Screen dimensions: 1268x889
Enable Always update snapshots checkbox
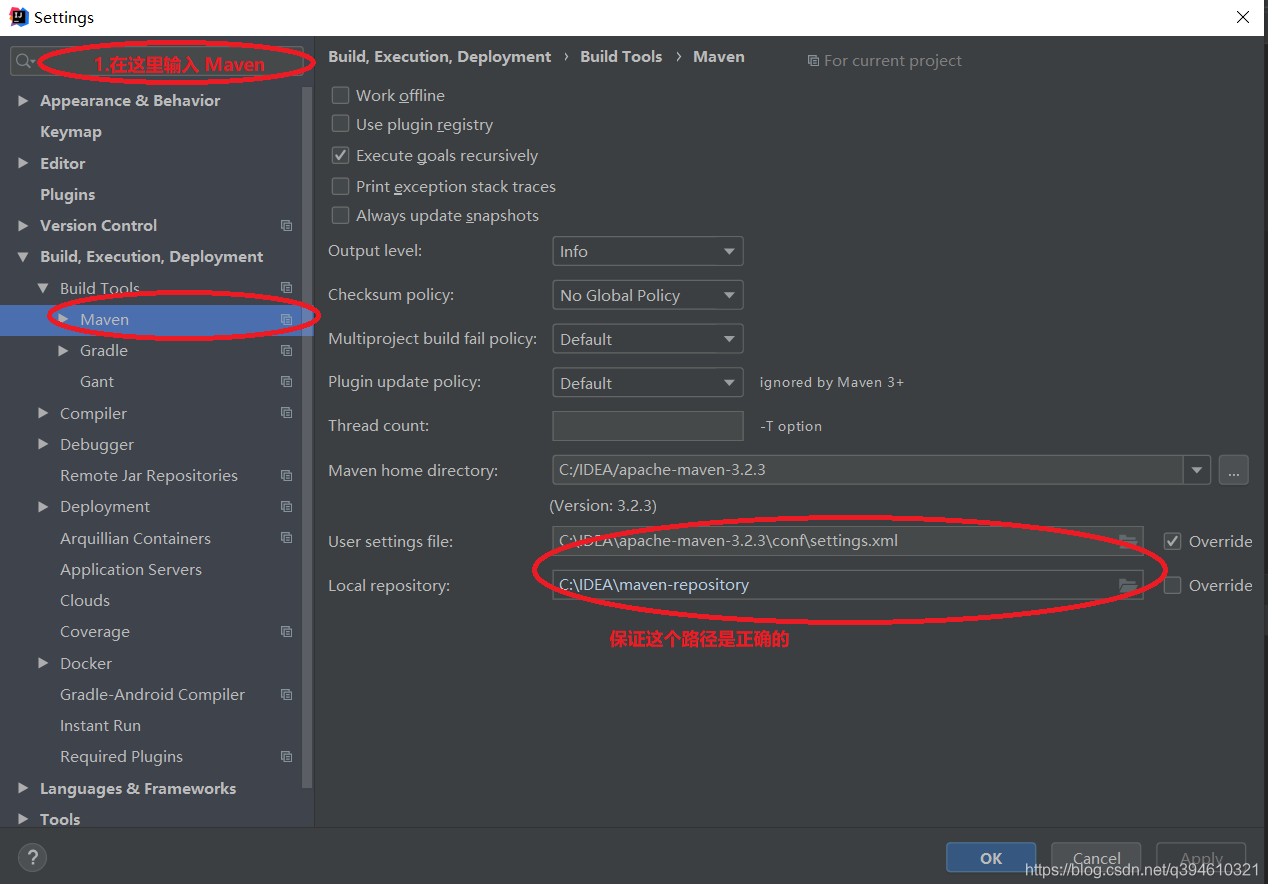tap(340, 215)
